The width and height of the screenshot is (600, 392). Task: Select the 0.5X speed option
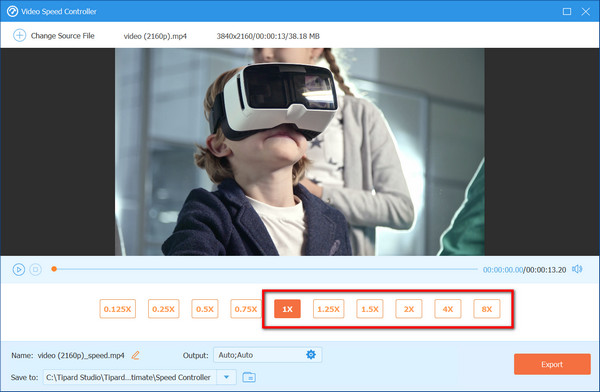point(205,309)
